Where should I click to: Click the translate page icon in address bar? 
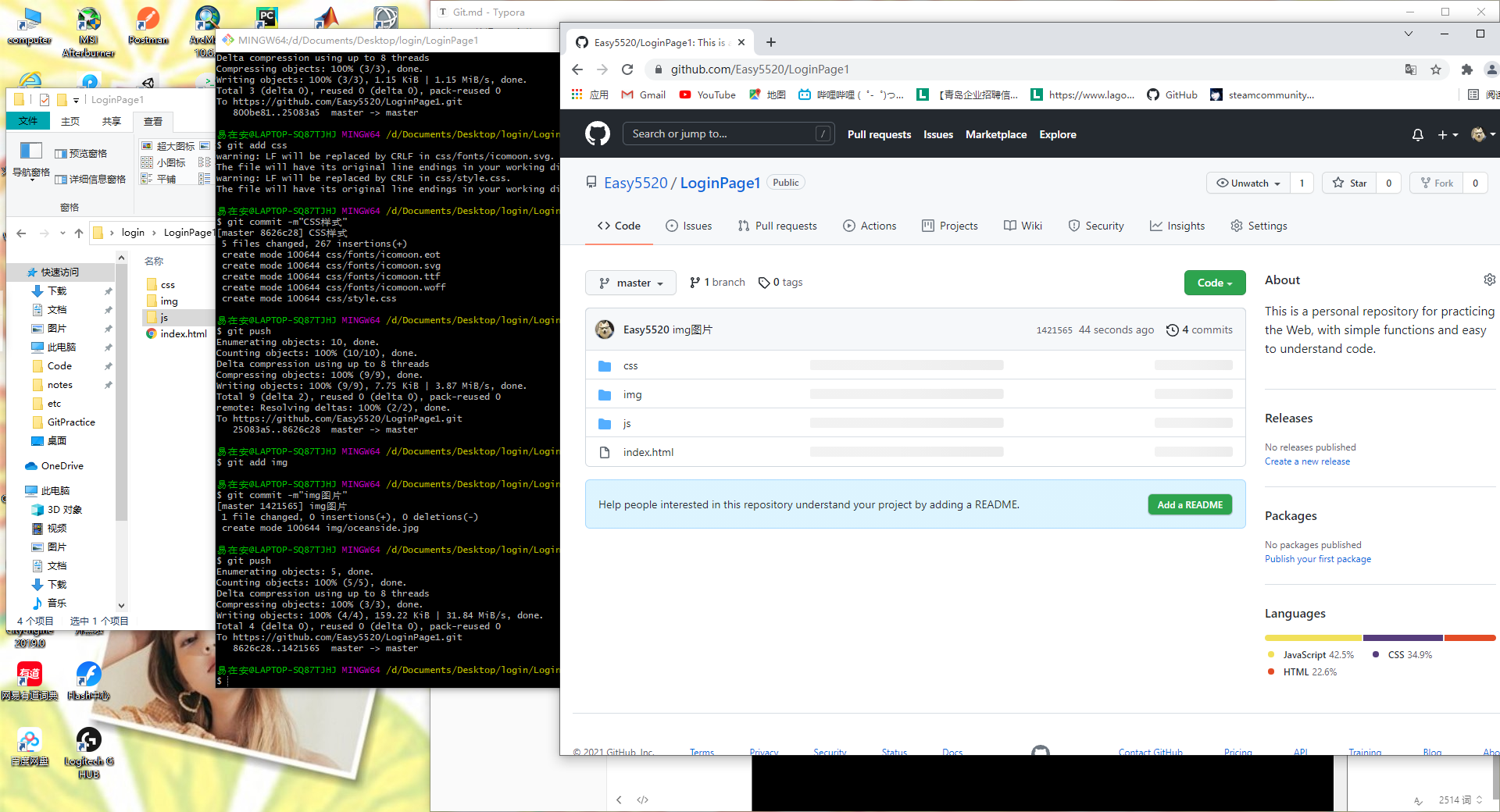(1410, 69)
